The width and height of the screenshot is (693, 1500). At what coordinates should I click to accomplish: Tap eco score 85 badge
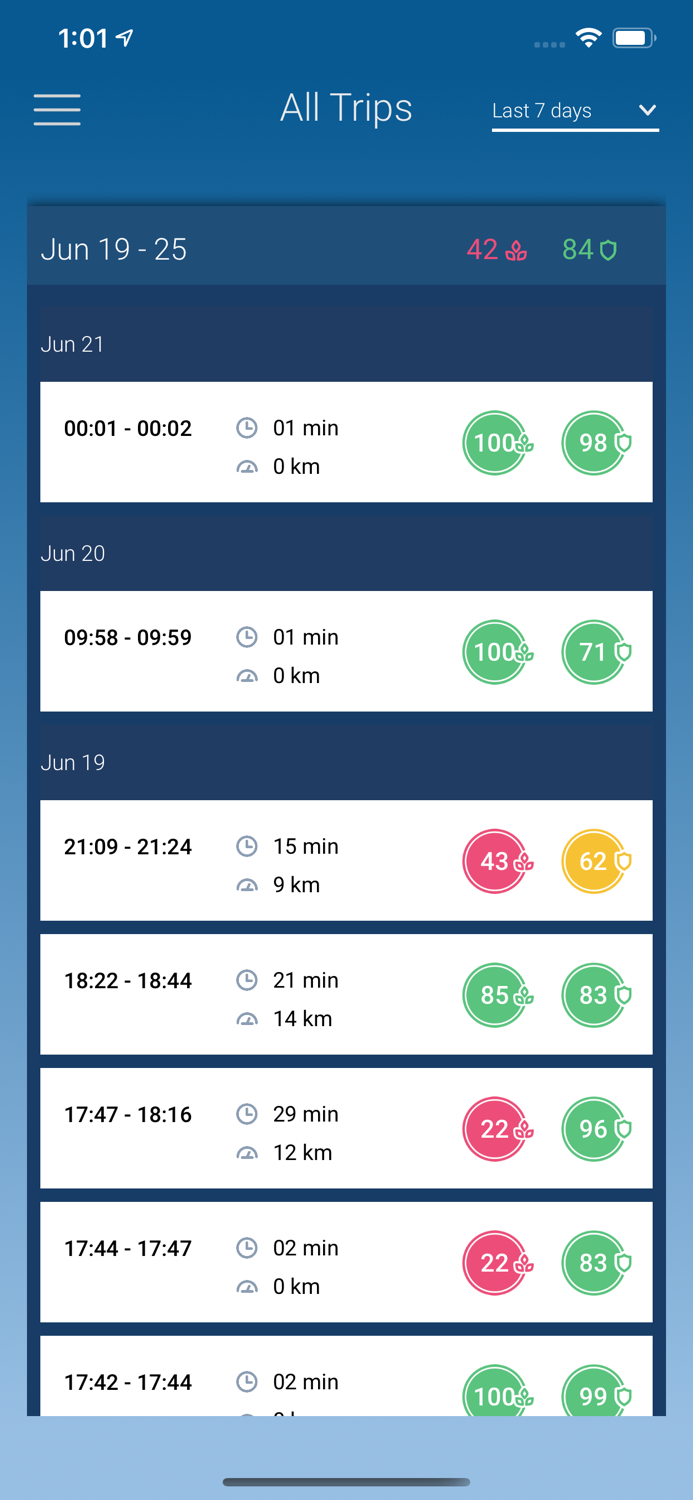click(496, 995)
